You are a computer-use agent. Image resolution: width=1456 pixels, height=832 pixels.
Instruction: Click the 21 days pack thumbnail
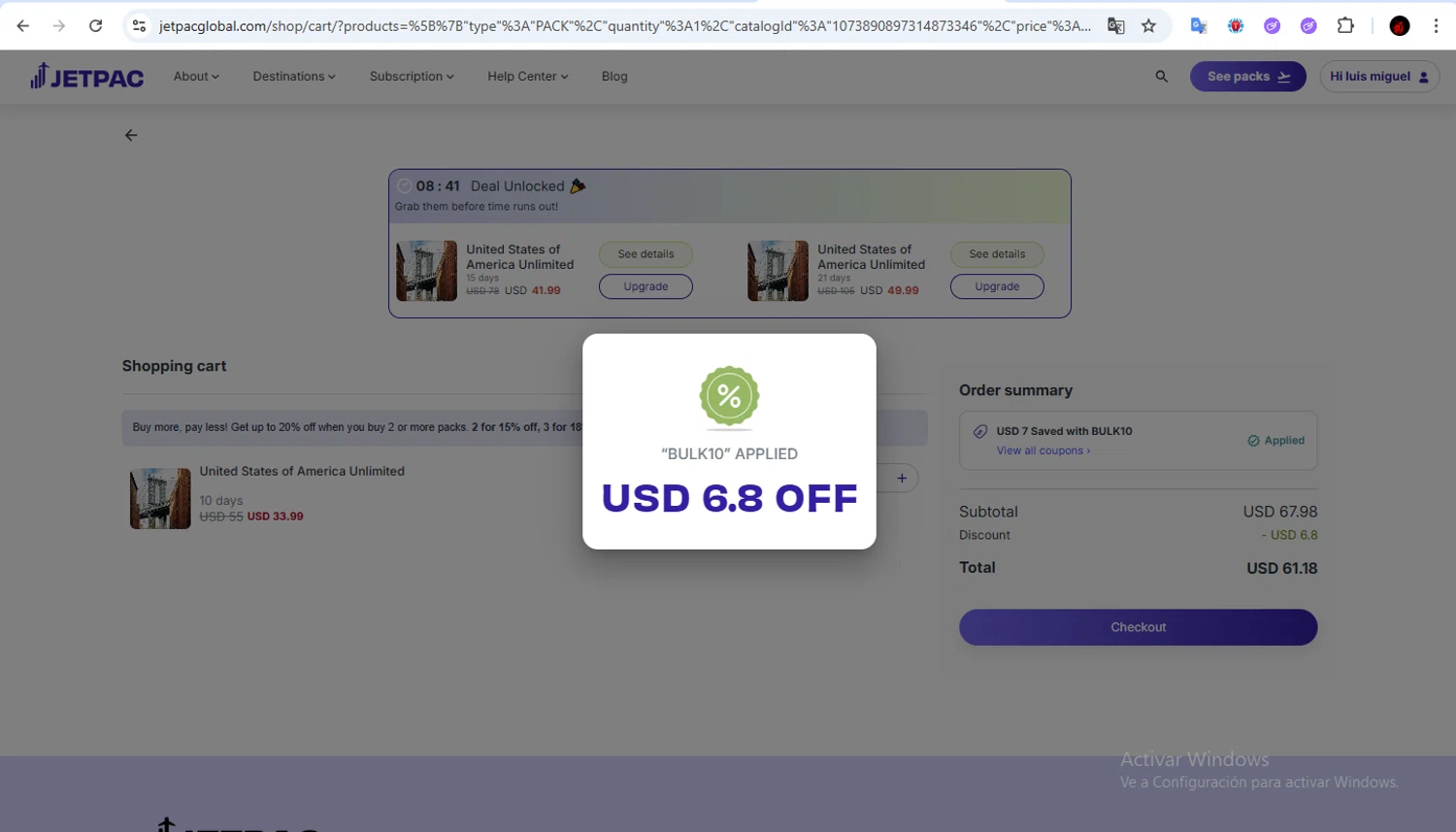tap(778, 271)
